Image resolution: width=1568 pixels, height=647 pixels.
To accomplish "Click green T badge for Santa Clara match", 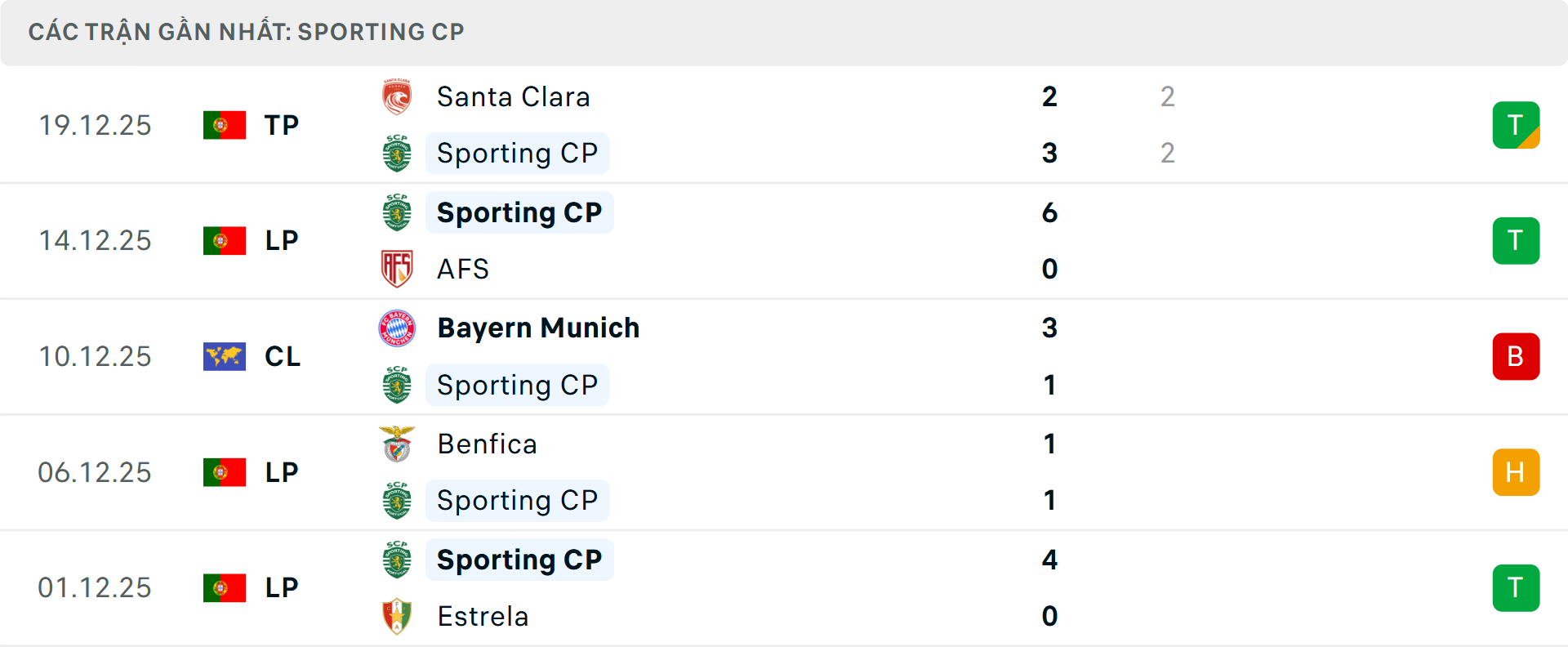I will click(x=1516, y=125).
